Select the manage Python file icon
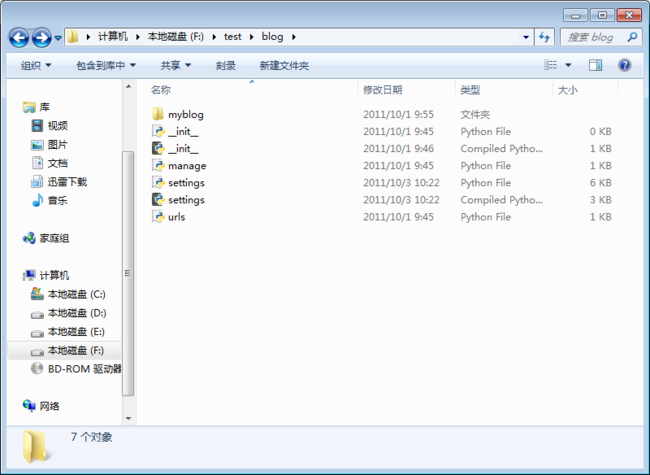650x475 pixels. pos(158,165)
